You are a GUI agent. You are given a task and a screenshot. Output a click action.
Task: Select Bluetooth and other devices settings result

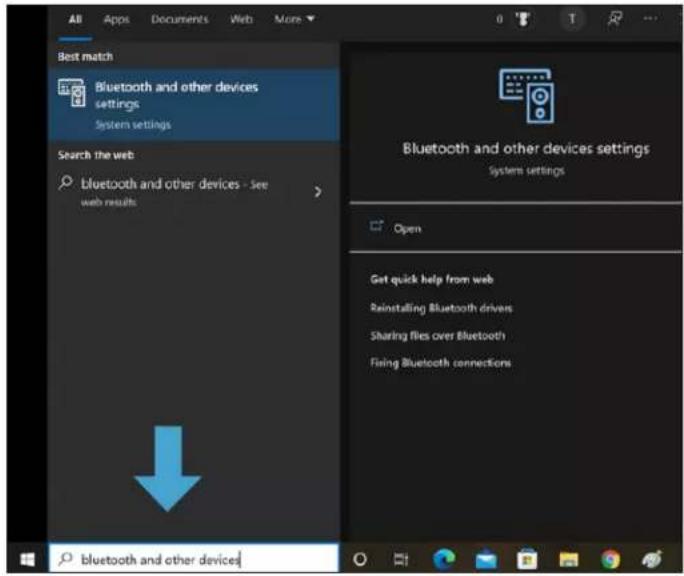point(194,104)
